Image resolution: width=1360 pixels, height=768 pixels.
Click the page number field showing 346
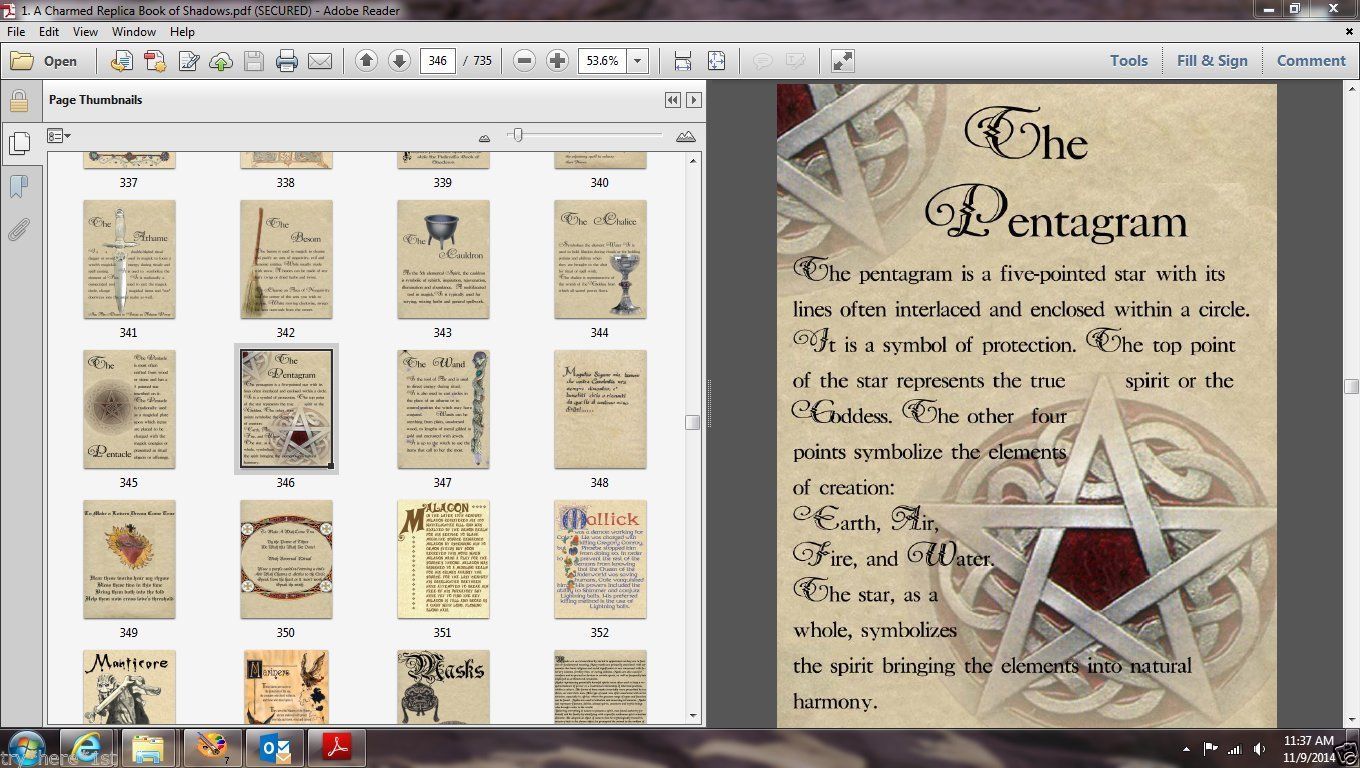click(x=437, y=61)
